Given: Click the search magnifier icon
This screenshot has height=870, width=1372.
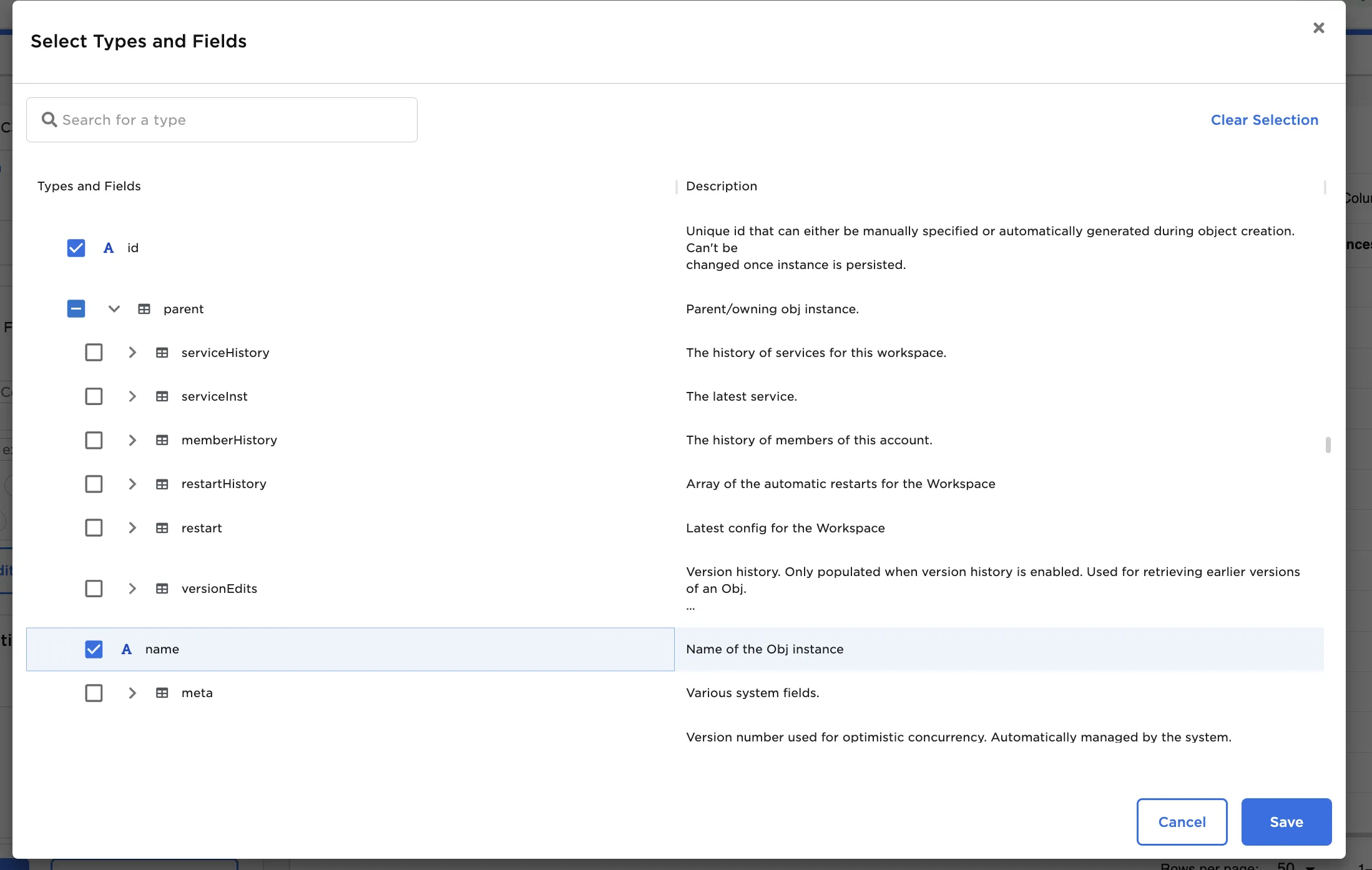Looking at the screenshot, I should [x=49, y=119].
